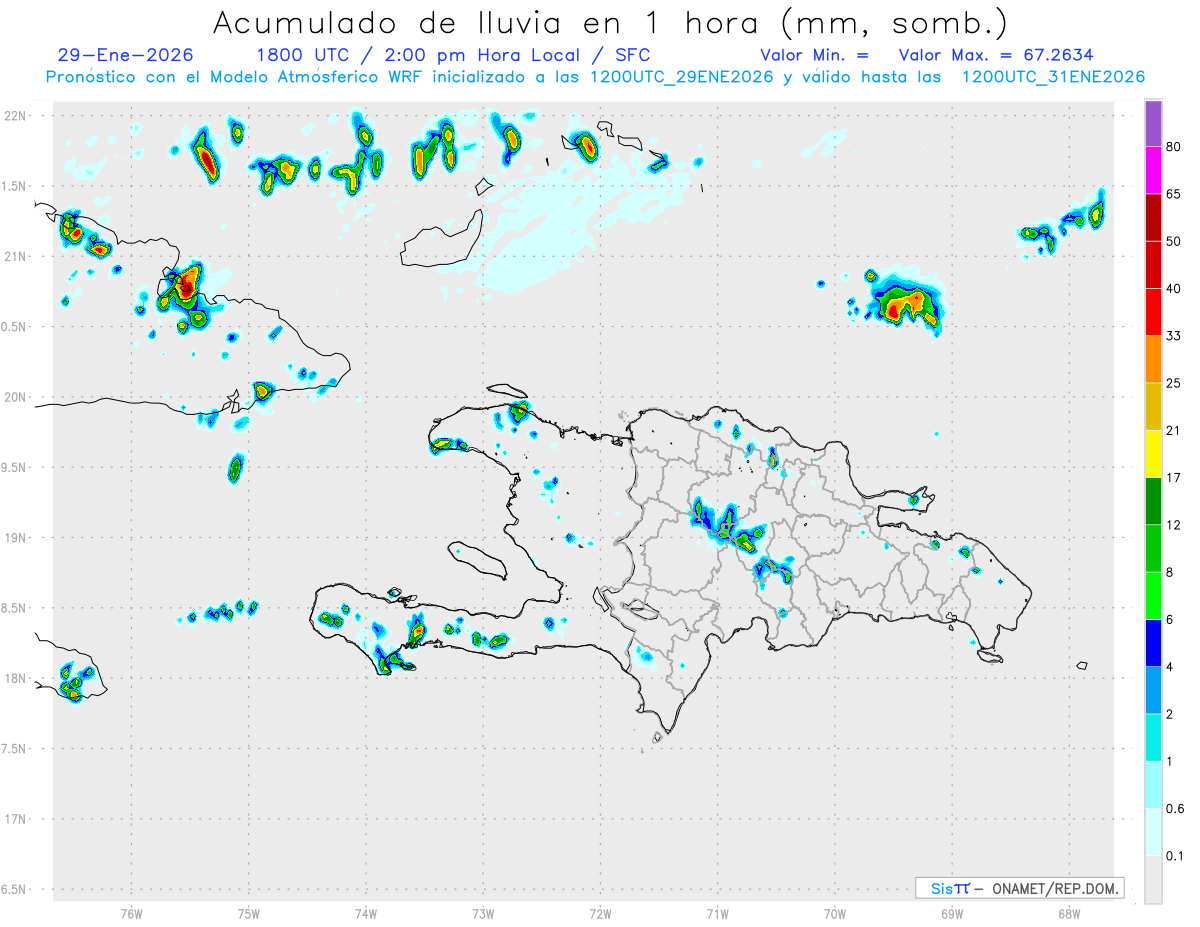Click the '18N' latitude label
The image size is (1200, 927).
(15, 678)
